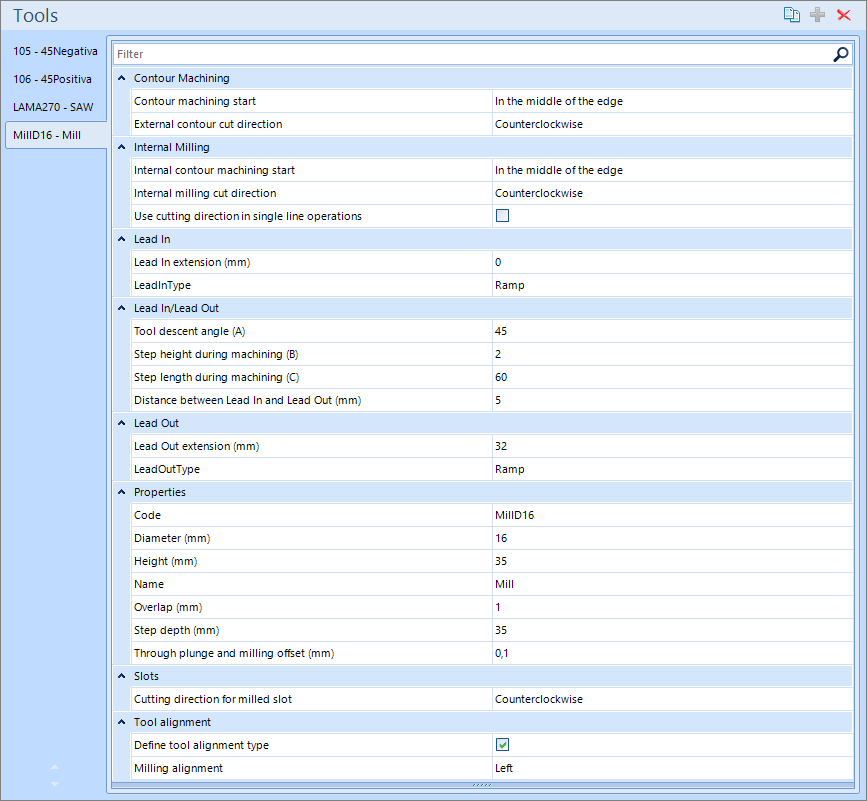Click the Milling alignment label
This screenshot has height=801, width=867.
coord(178,768)
